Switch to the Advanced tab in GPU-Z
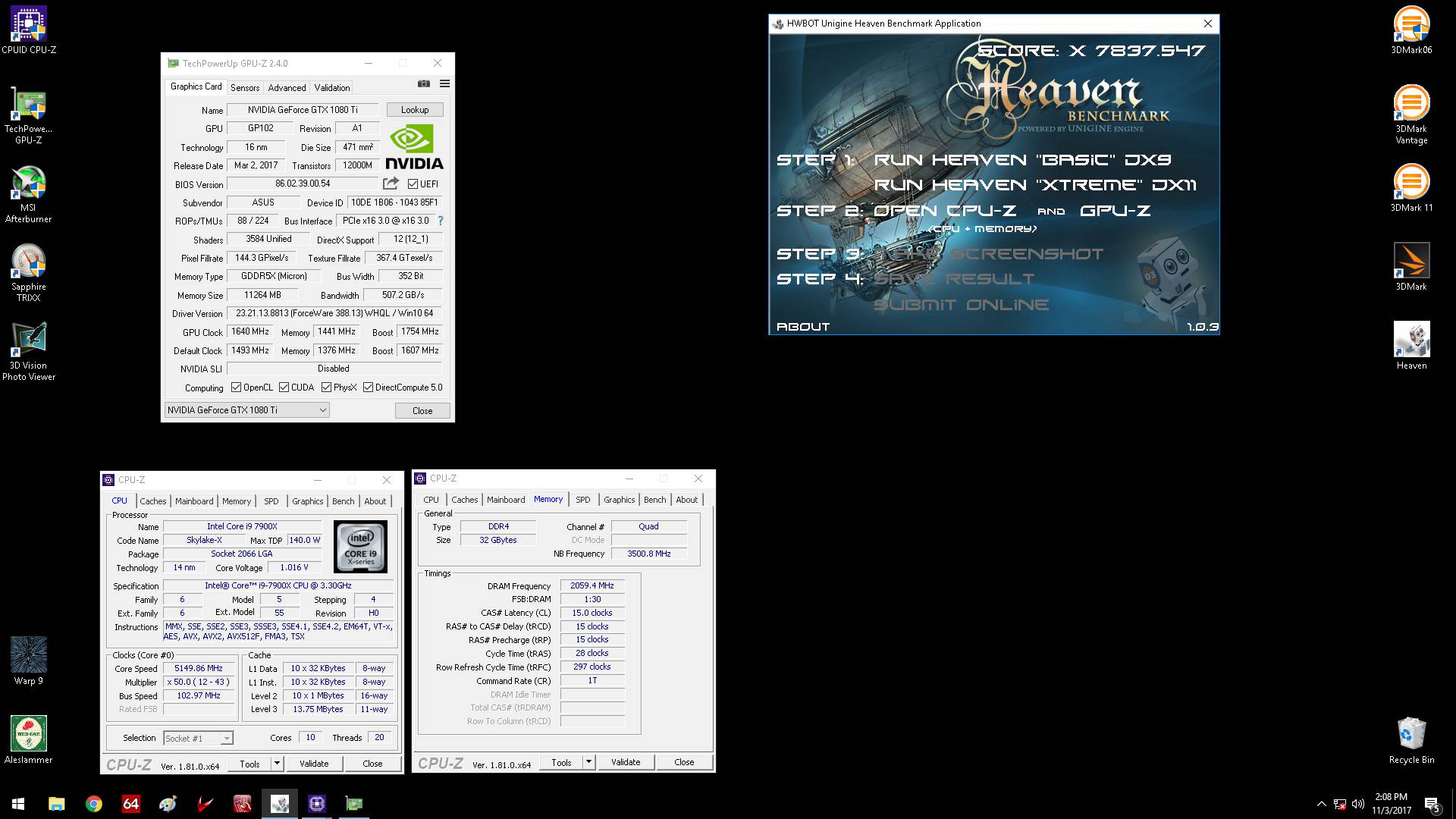The width and height of the screenshot is (1456, 819). coord(287,88)
